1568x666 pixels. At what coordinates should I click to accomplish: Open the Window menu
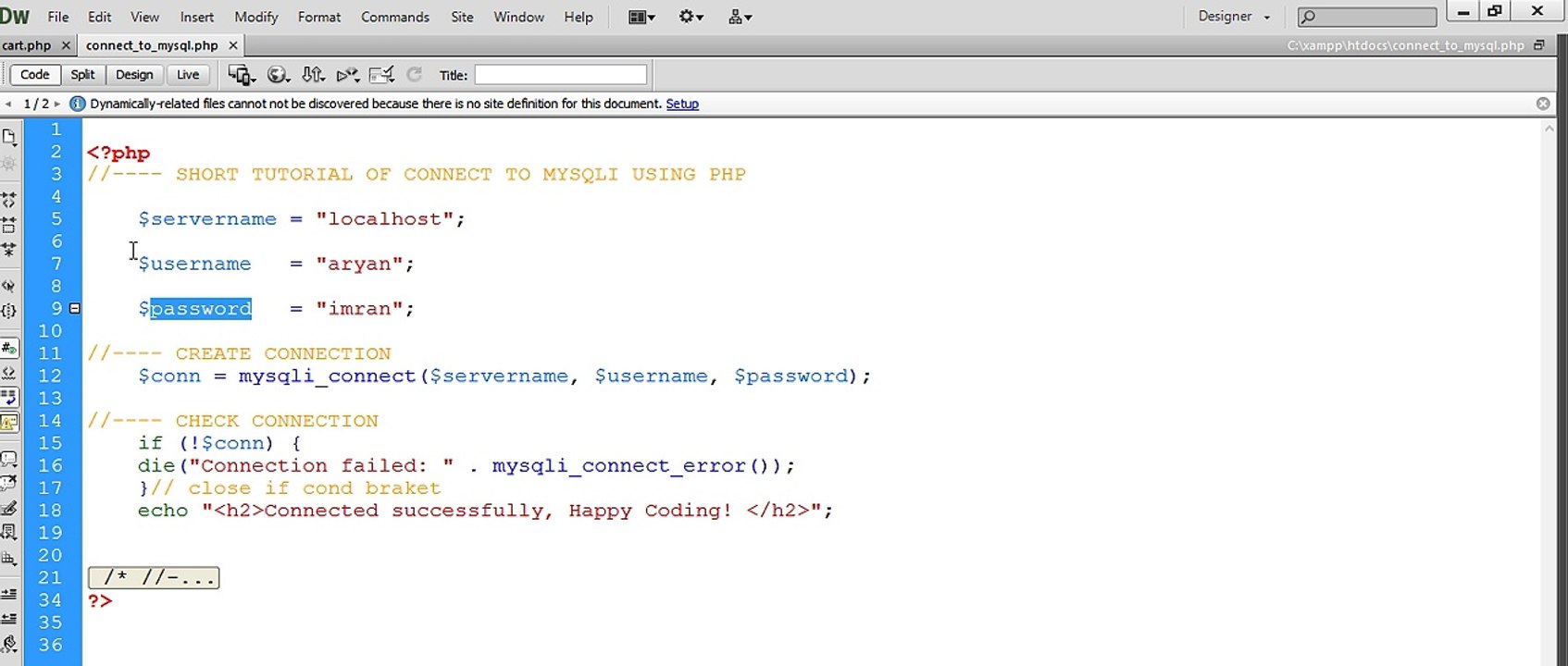pos(518,17)
